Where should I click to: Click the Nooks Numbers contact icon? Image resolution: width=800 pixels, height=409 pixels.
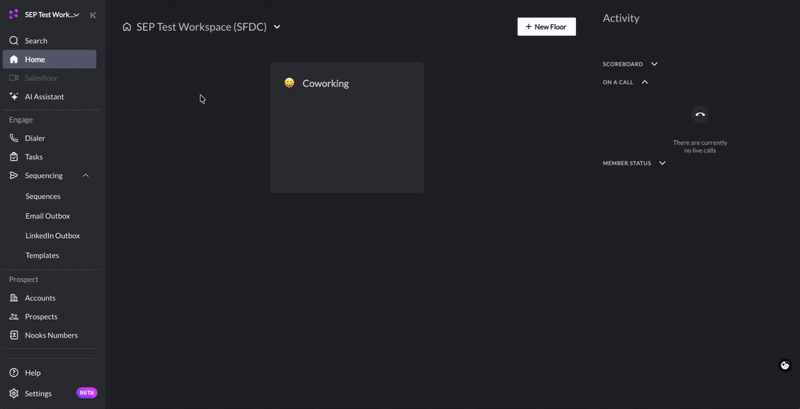tap(14, 335)
